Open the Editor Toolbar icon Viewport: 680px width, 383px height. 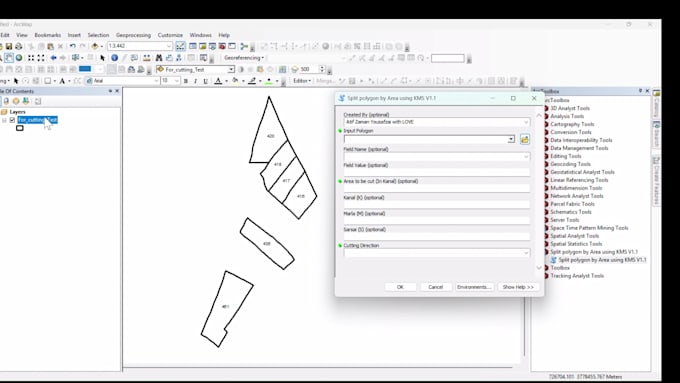click(180, 46)
